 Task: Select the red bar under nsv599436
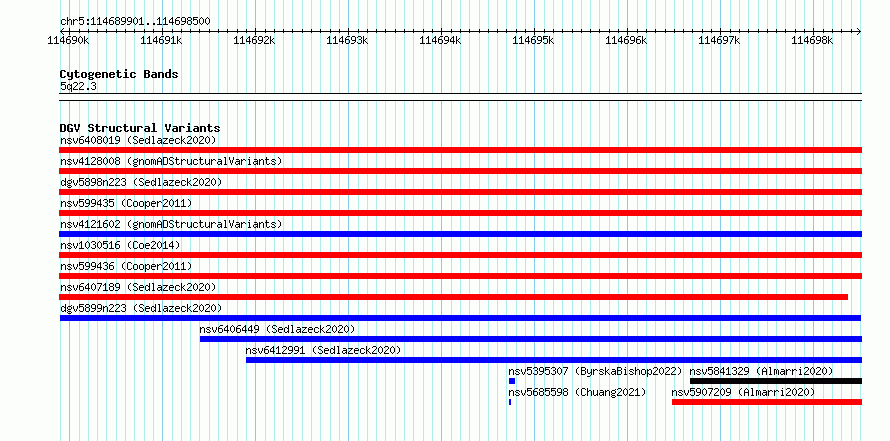tap(460, 276)
